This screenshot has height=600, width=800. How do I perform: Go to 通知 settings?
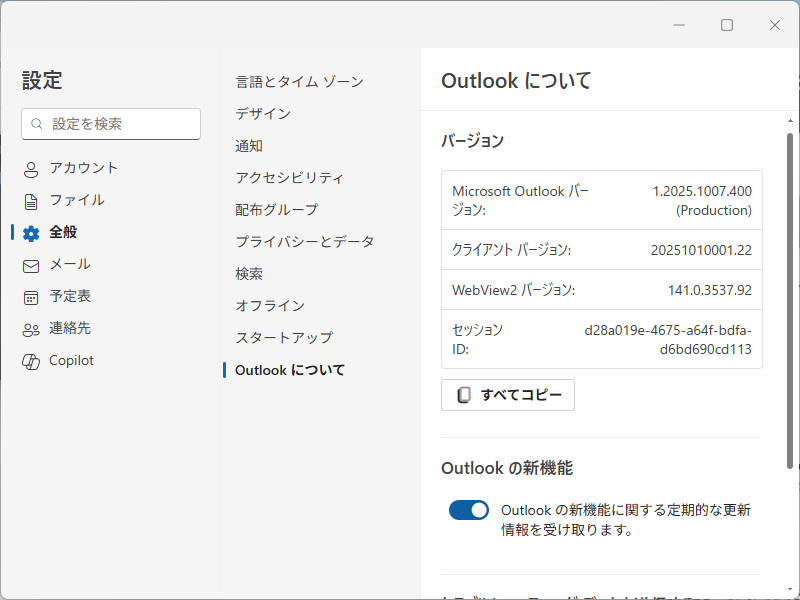[x=249, y=146]
